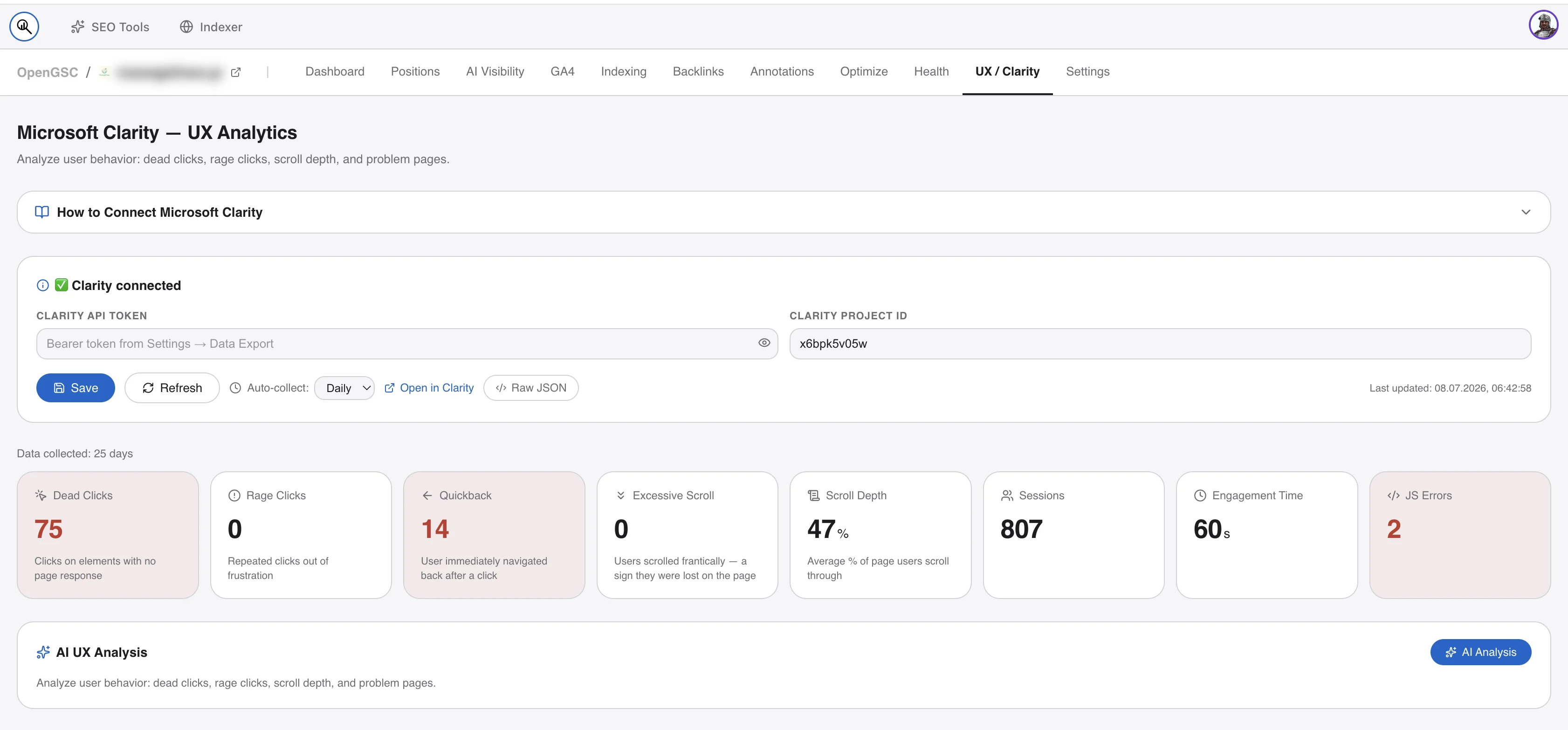Open the user avatar menu
Image resolution: width=1568 pixels, height=730 pixels.
point(1543,25)
